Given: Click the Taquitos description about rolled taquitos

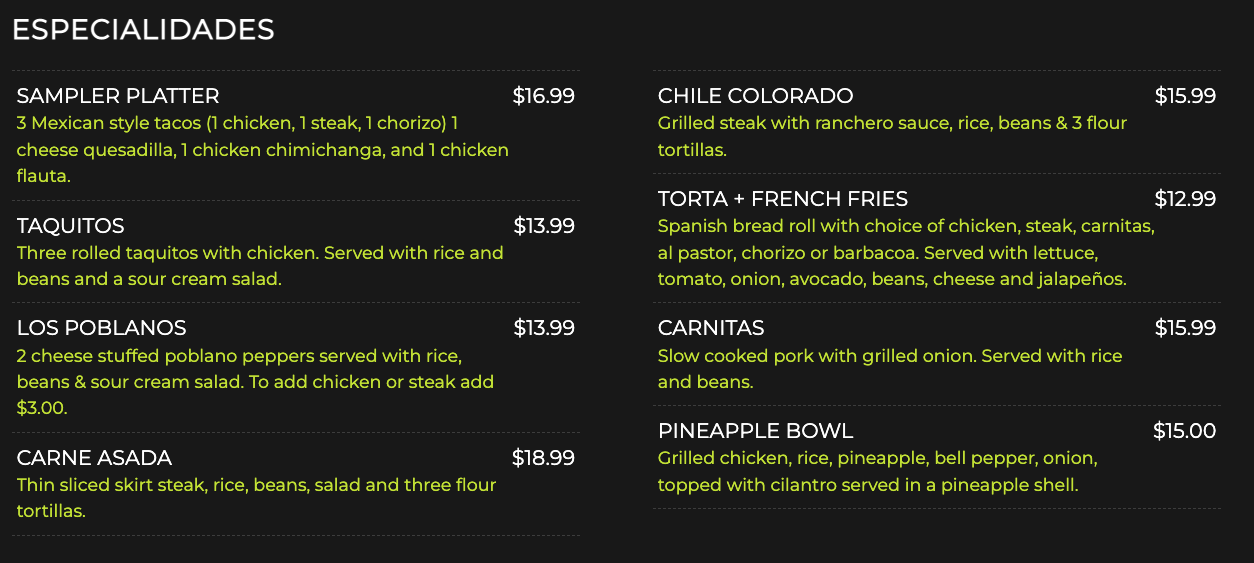Looking at the screenshot, I should click(x=260, y=266).
